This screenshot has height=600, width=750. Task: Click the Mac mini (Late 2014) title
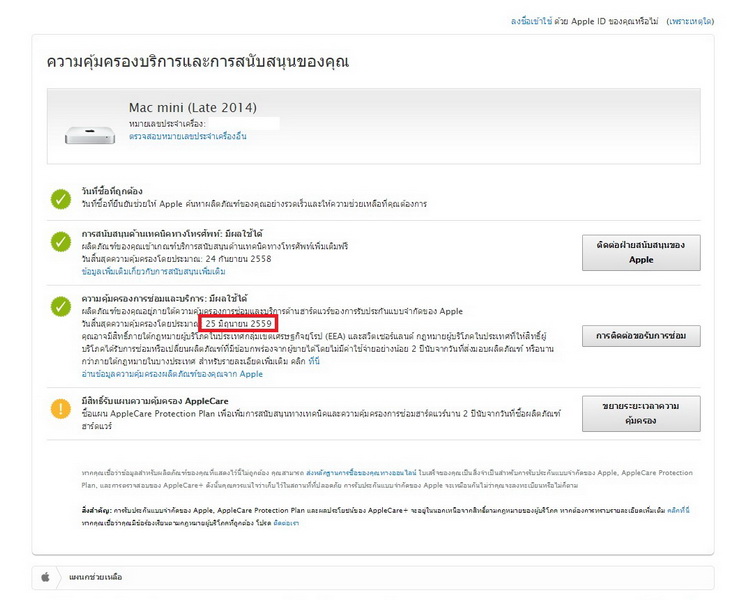tap(193, 107)
